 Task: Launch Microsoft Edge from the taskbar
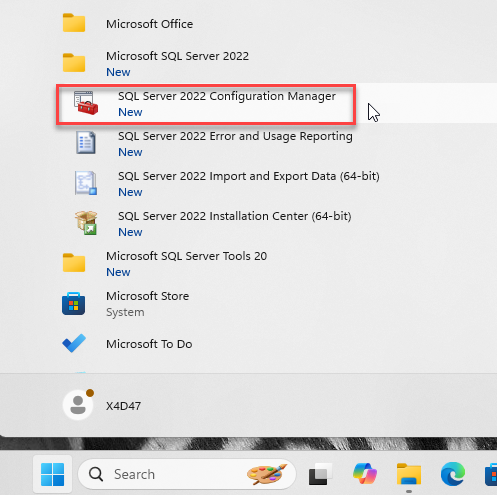(x=453, y=474)
